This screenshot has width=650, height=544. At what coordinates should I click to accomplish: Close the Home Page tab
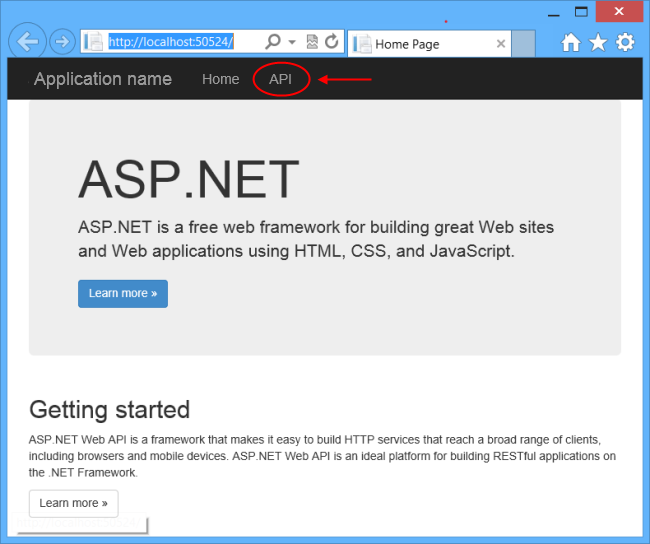point(501,44)
